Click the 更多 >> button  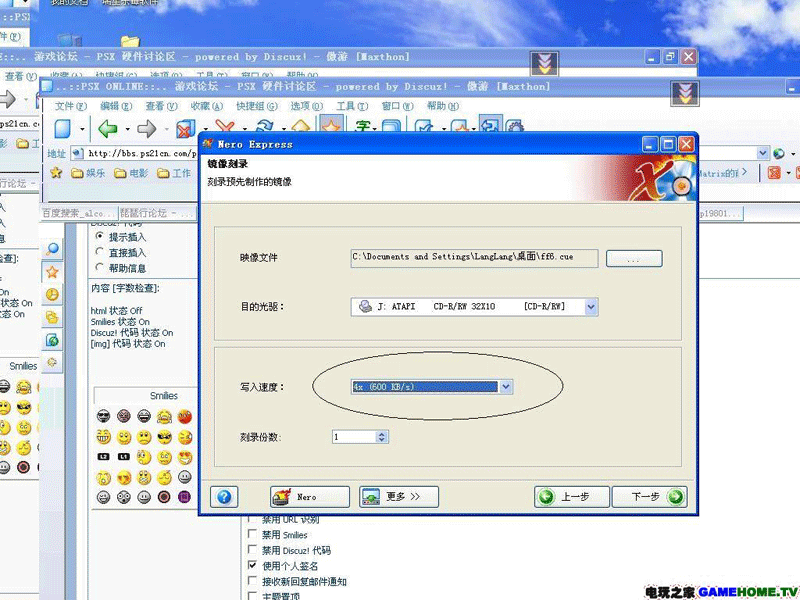pos(399,496)
